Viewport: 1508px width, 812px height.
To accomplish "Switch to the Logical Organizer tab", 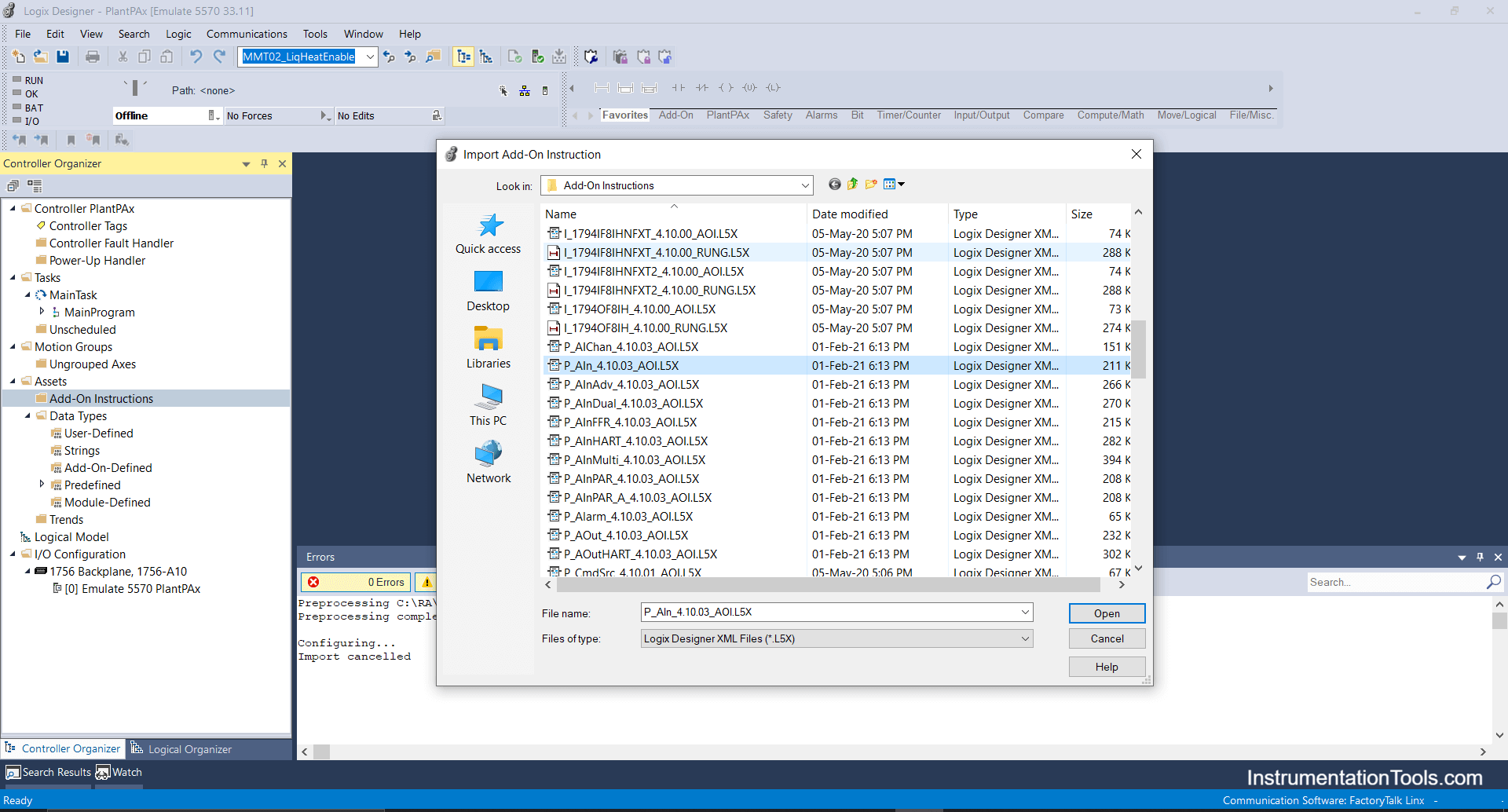I will [181, 749].
